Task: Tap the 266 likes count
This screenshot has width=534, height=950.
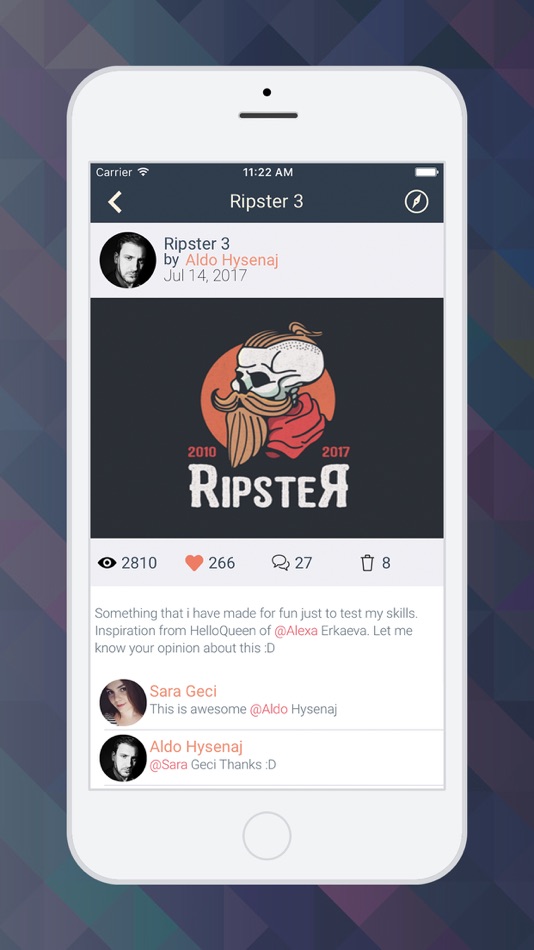Action: click(x=222, y=563)
